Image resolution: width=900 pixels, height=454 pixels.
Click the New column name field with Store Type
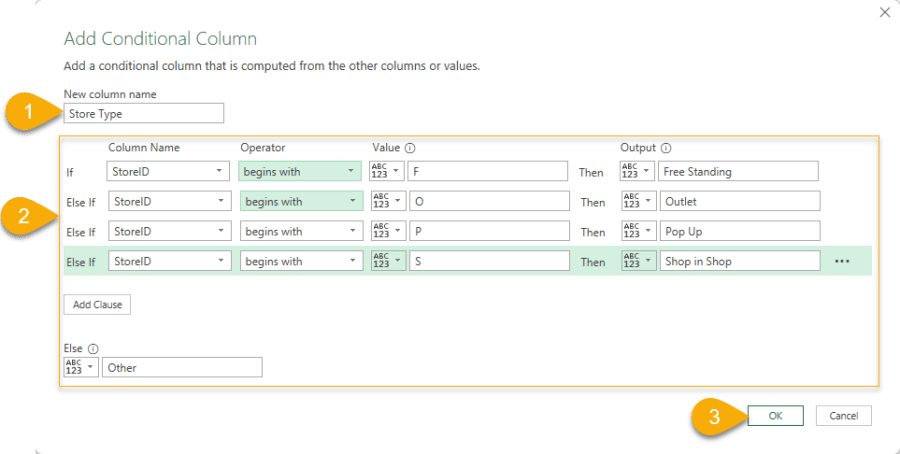click(x=144, y=113)
